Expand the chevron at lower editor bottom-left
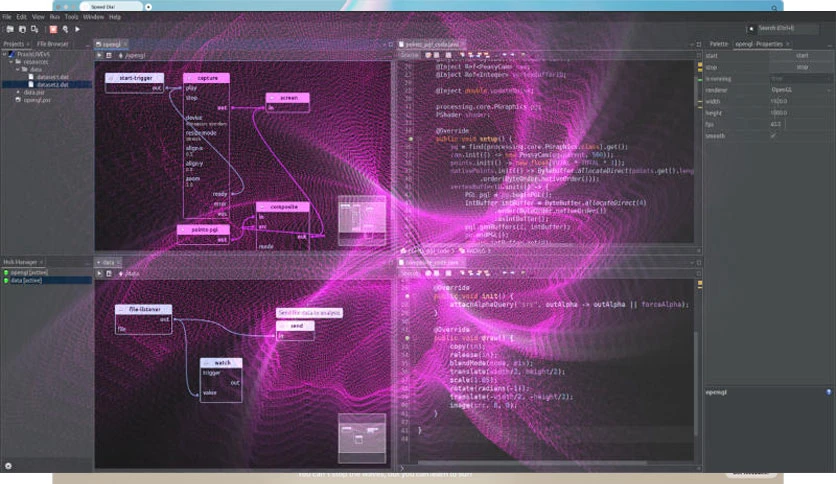The width and height of the screenshot is (836, 484). (402, 468)
